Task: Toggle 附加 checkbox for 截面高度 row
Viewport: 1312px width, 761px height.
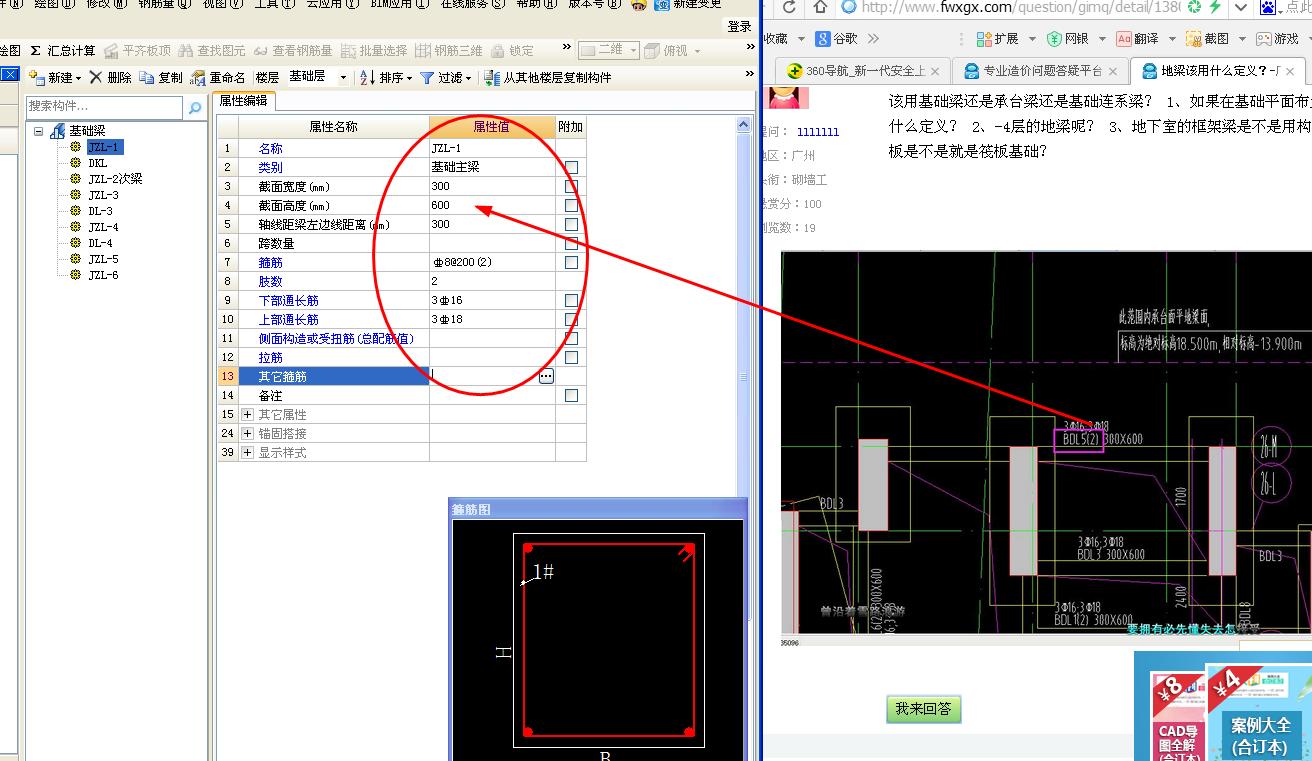Action: [x=571, y=205]
